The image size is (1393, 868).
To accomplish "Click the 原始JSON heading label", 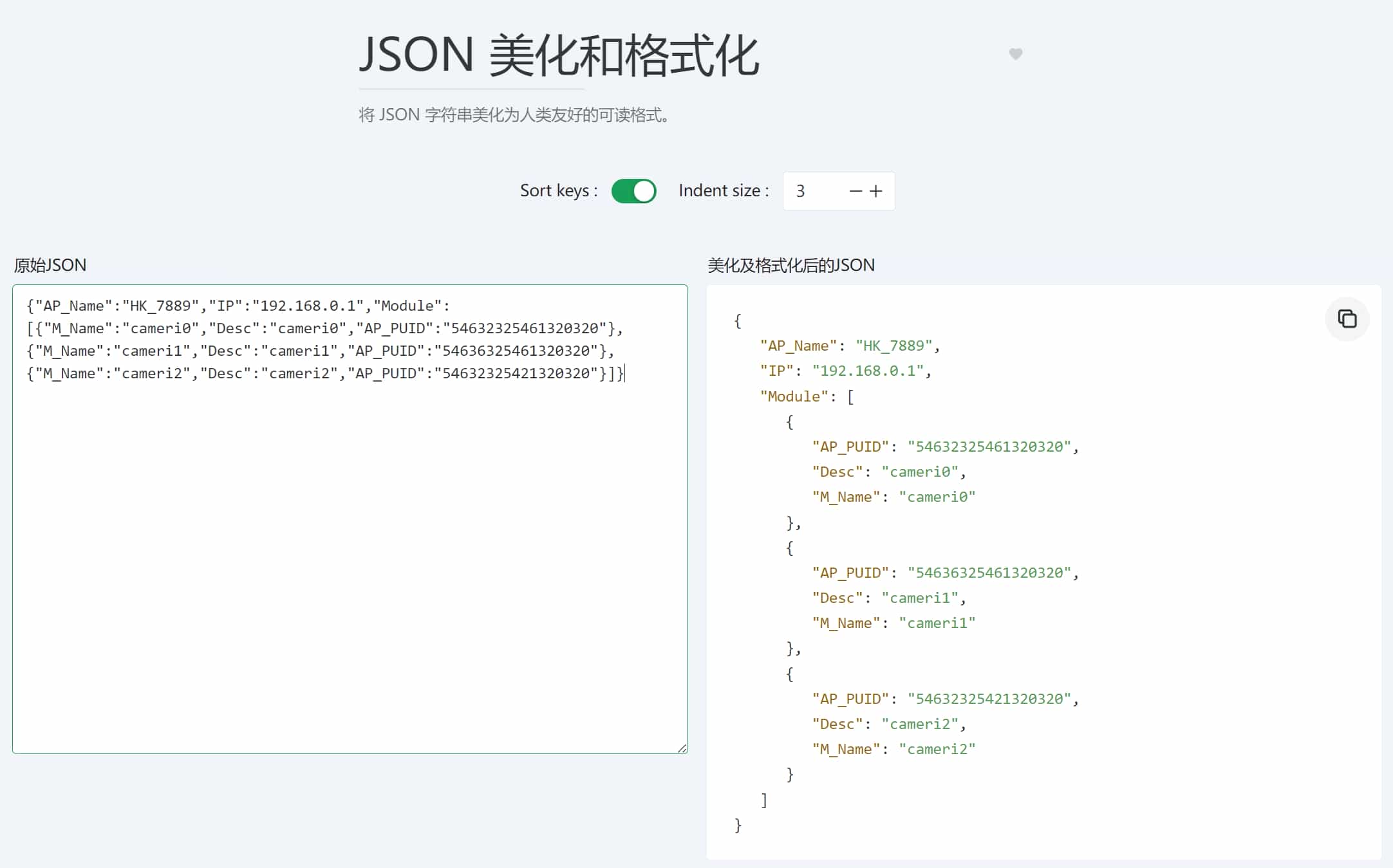I will tap(50, 265).
